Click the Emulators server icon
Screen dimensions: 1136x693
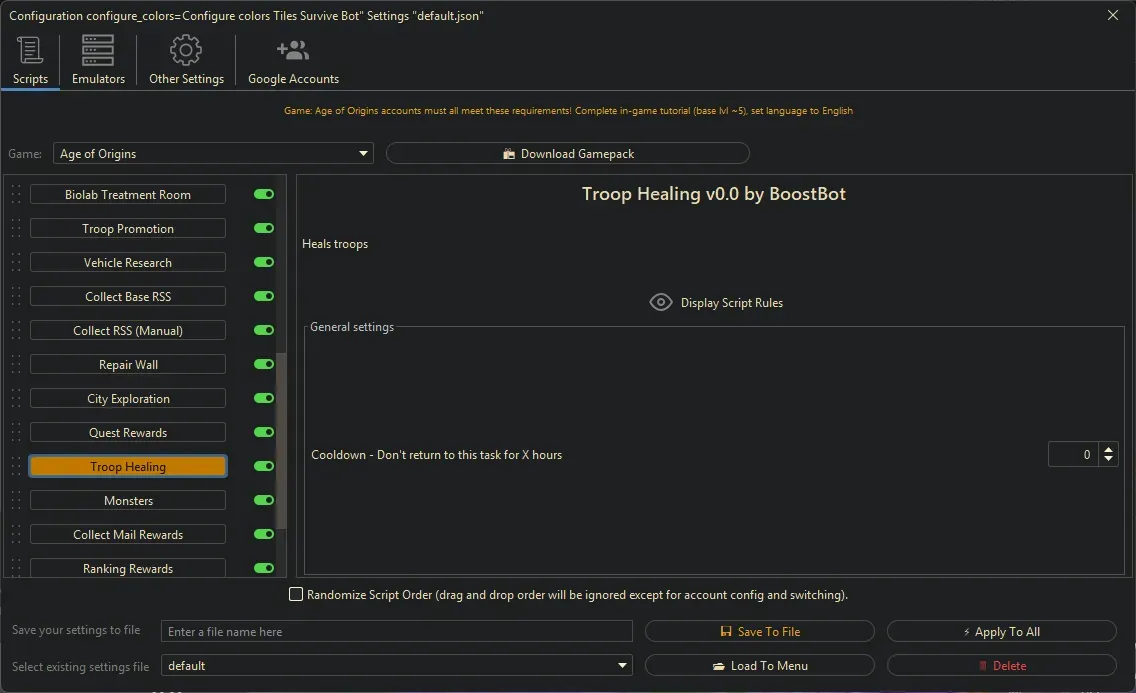tap(97, 48)
